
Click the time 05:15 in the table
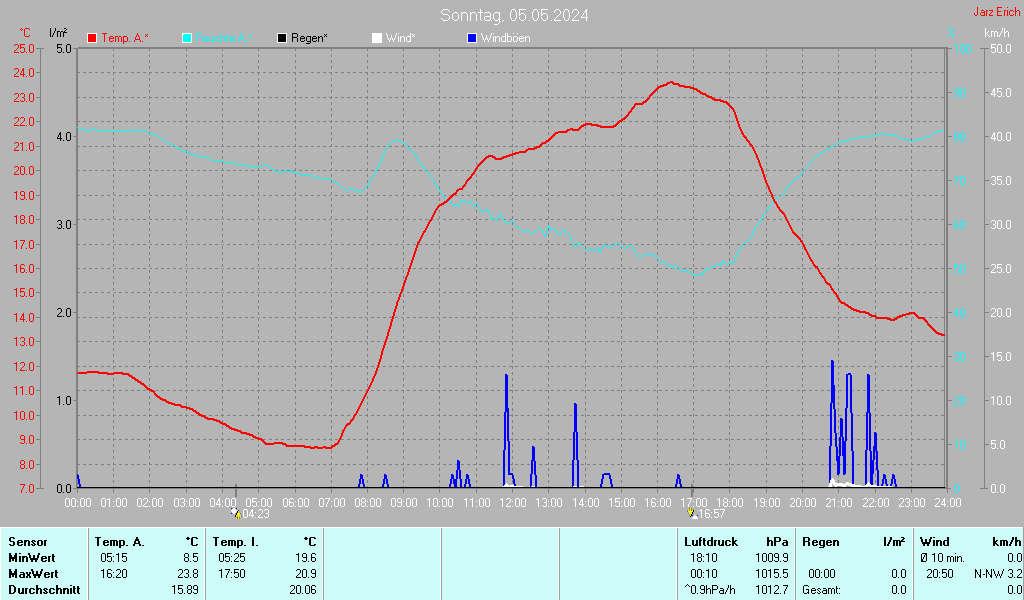(114, 558)
